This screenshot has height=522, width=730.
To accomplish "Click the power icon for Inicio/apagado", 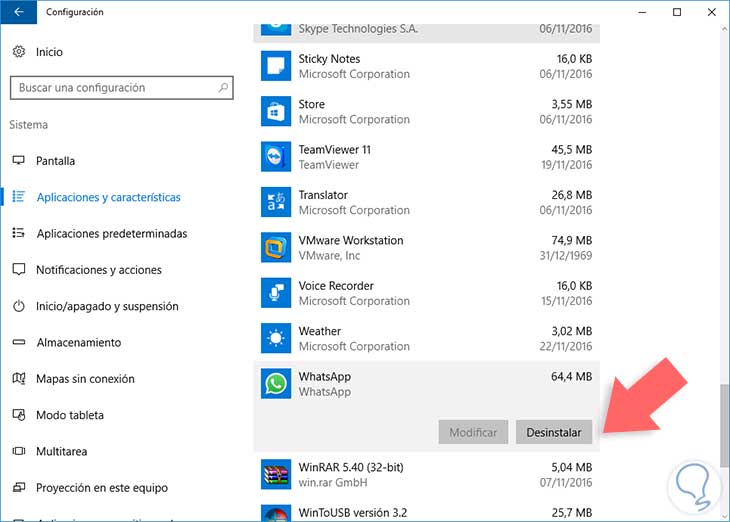I will (19, 306).
